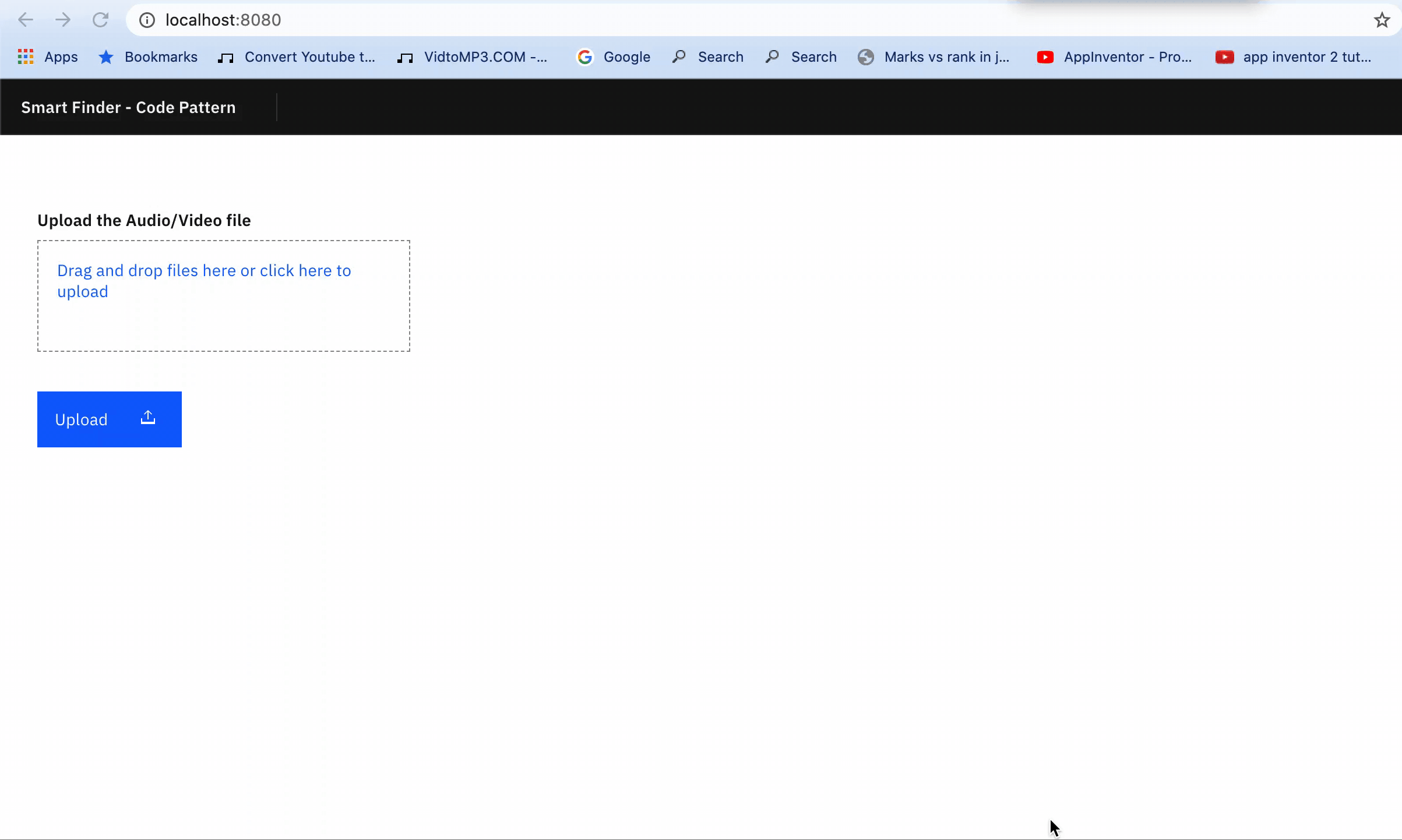Open the second Search bookmark

pos(801,57)
